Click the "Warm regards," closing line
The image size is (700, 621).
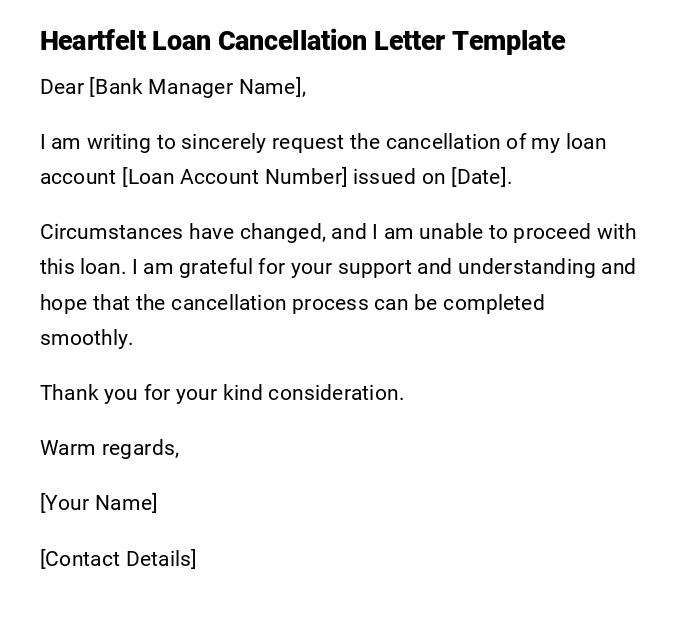pyautogui.click(x=110, y=448)
